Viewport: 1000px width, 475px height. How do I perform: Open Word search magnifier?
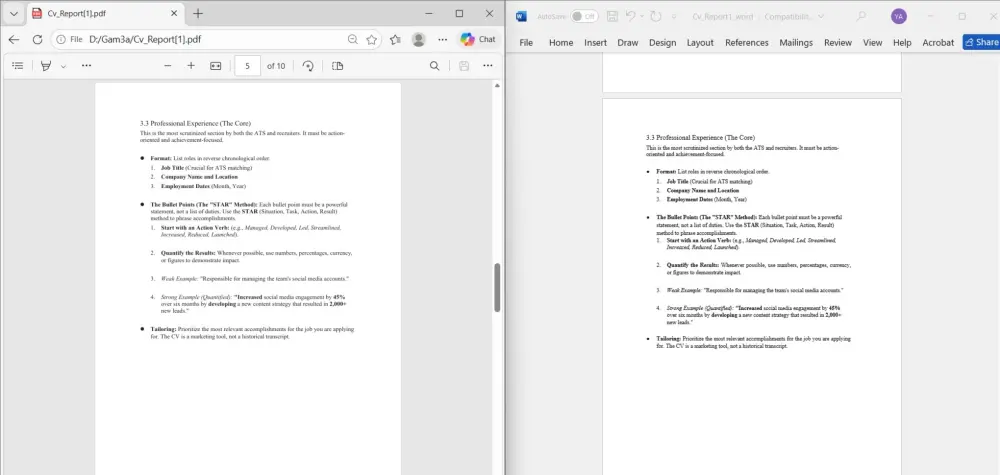[x=861, y=16]
